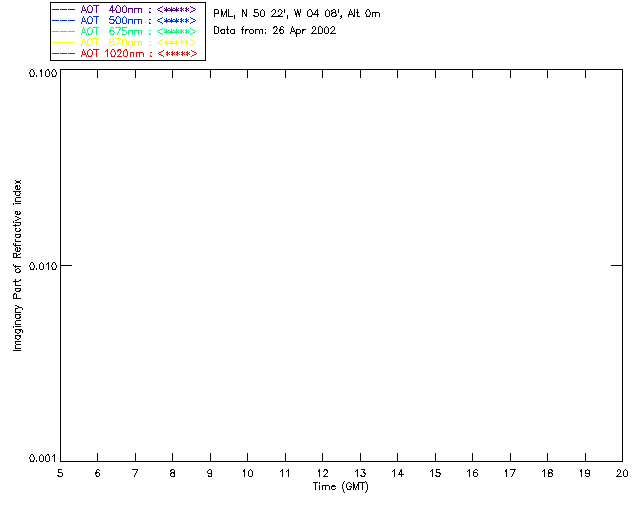Click the PML station location text
This screenshot has height=512, width=640.
tap(297, 14)
